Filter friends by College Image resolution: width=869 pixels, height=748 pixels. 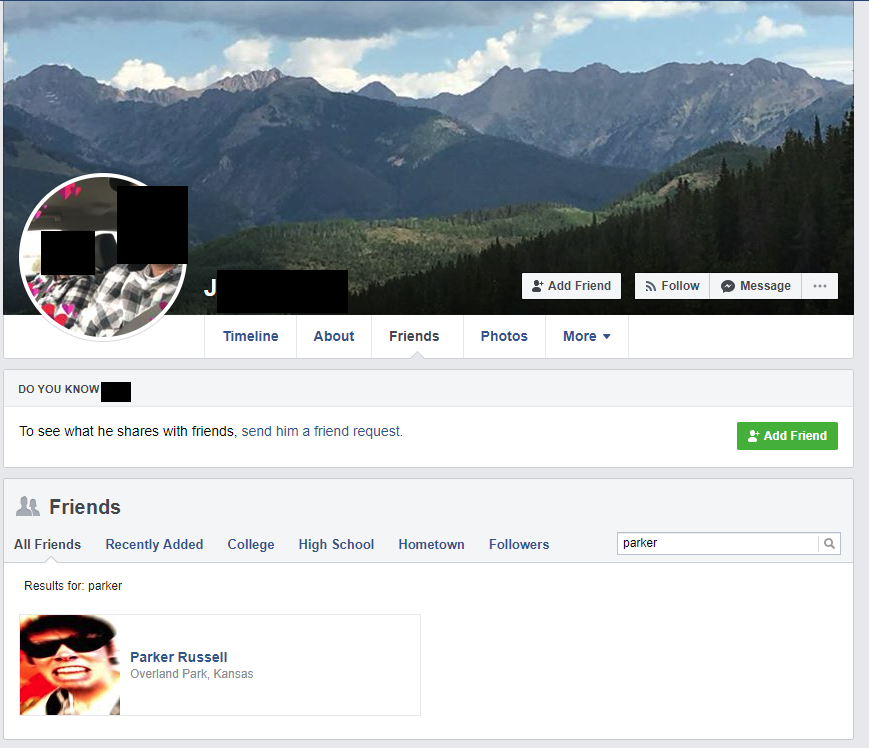point(251,545)
